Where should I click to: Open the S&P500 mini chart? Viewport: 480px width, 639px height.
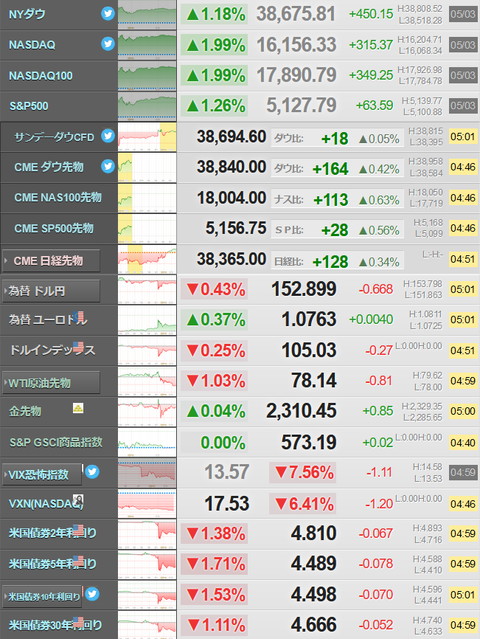(147, 106)
